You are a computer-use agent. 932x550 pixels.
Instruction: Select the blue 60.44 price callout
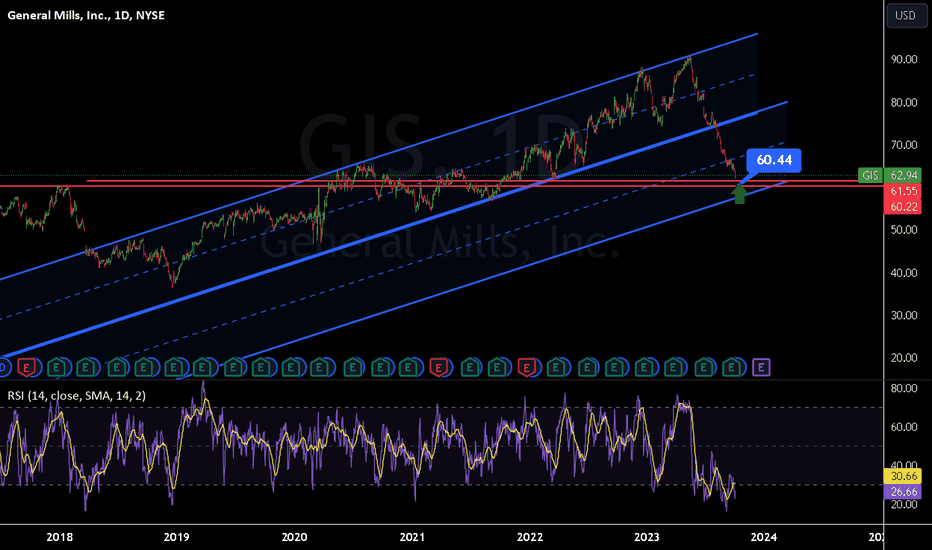point(774,161)
